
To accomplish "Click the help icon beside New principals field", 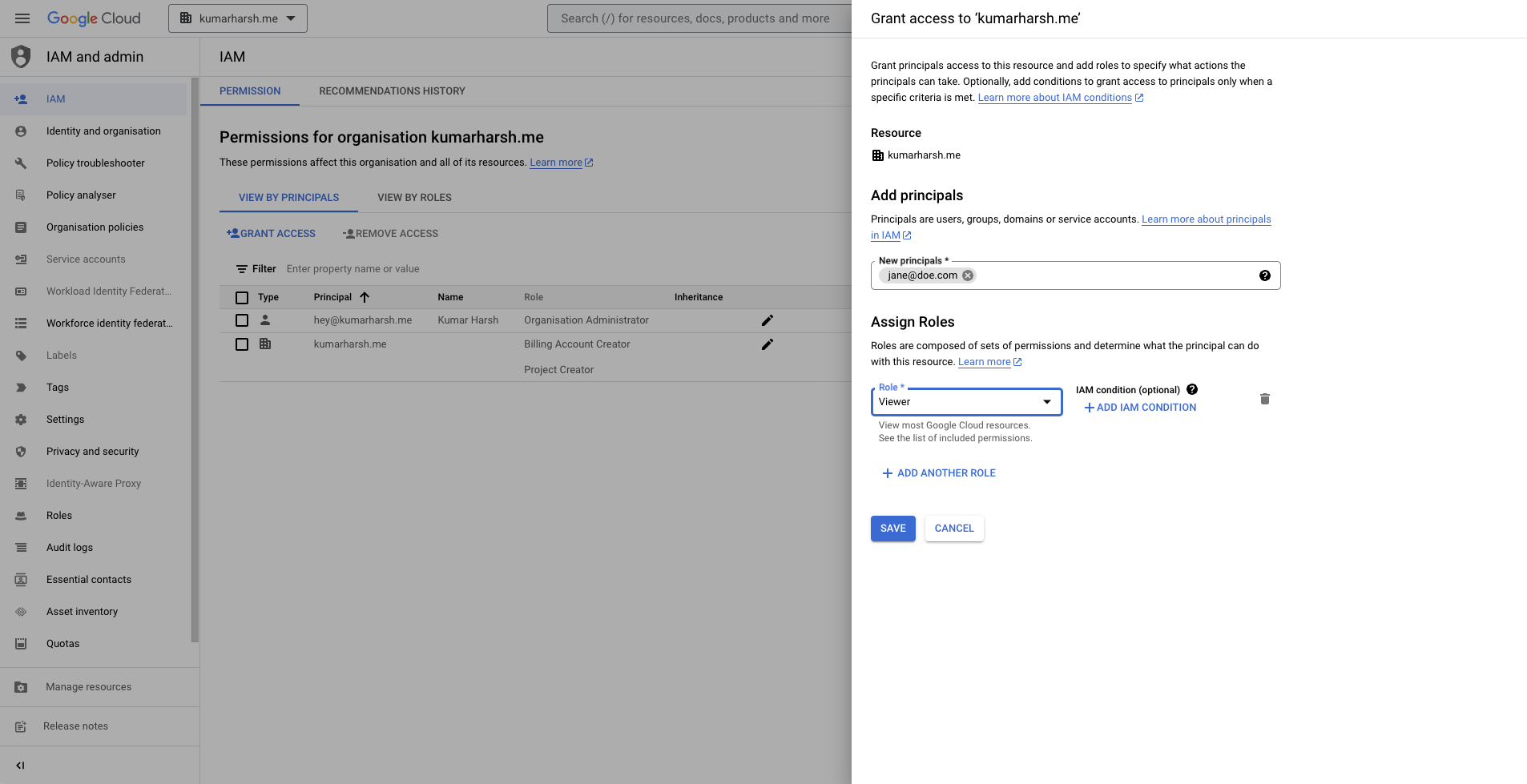I will point(1265,275).
